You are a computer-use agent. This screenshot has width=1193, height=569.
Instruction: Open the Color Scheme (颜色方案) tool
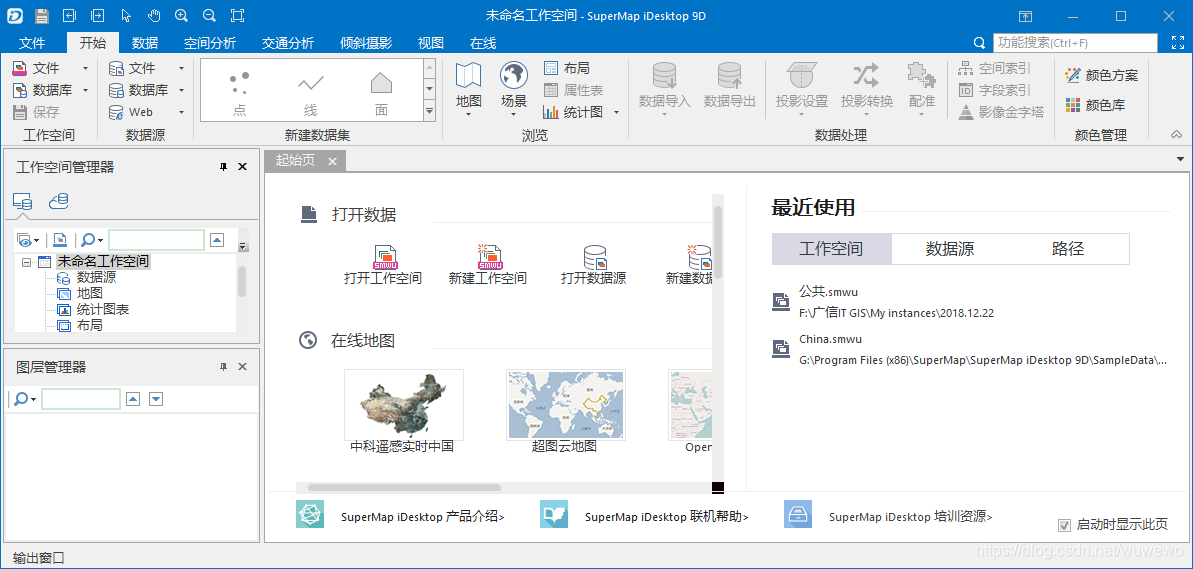click(x=1102, y=75)
